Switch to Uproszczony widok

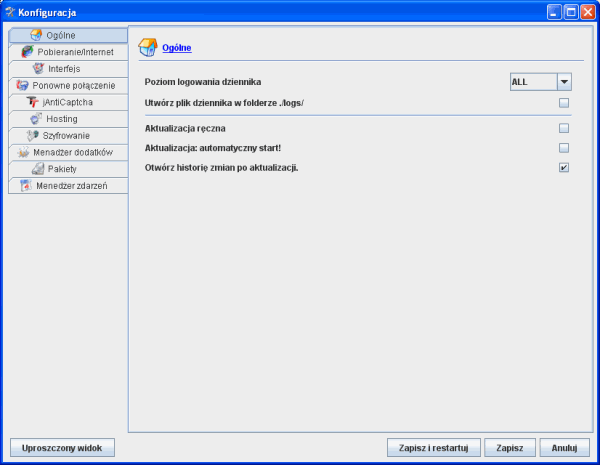click(x=62, y=447)
